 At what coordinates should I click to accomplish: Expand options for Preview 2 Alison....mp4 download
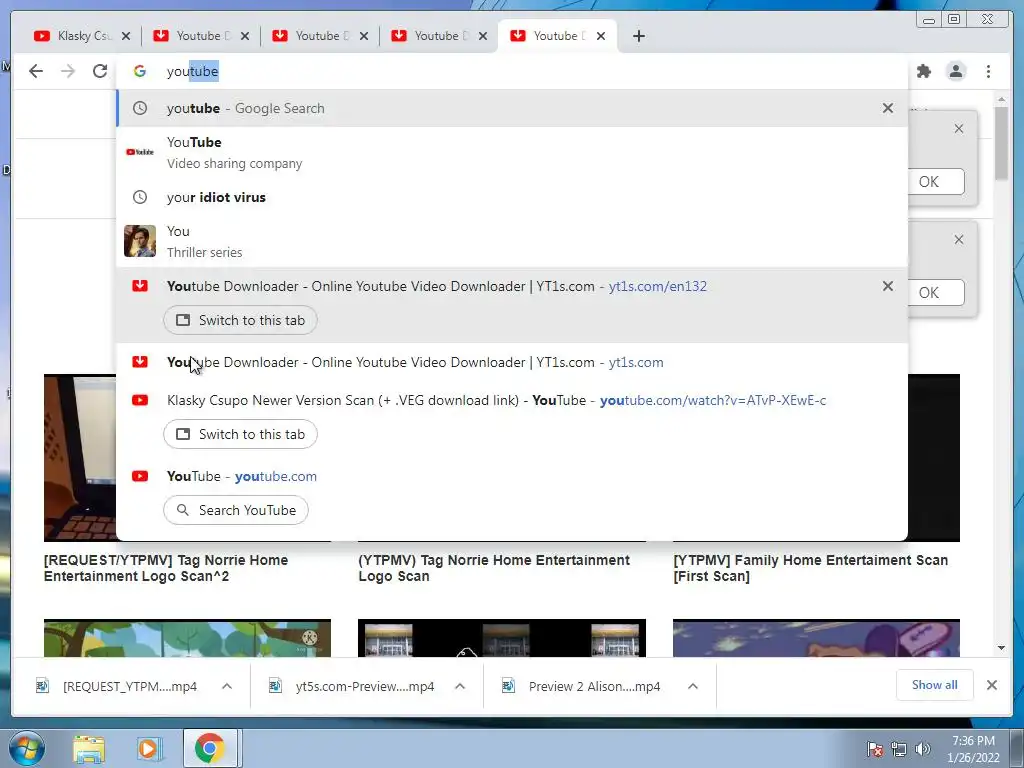click(x=693, y=686)
